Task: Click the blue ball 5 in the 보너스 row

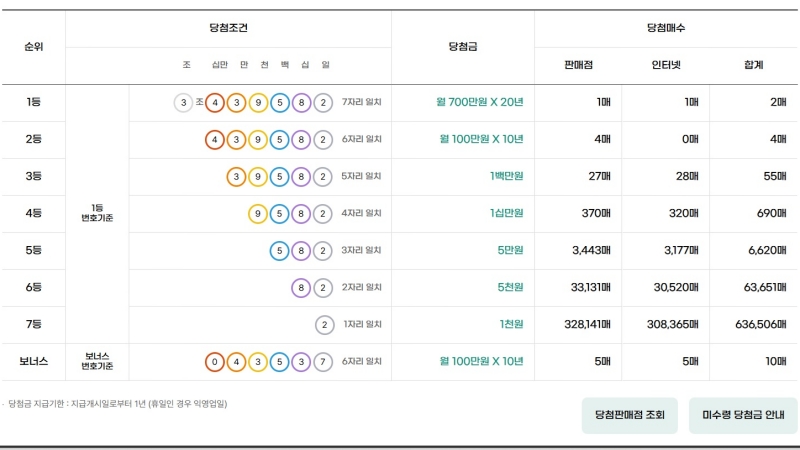Action: (280, 362)
